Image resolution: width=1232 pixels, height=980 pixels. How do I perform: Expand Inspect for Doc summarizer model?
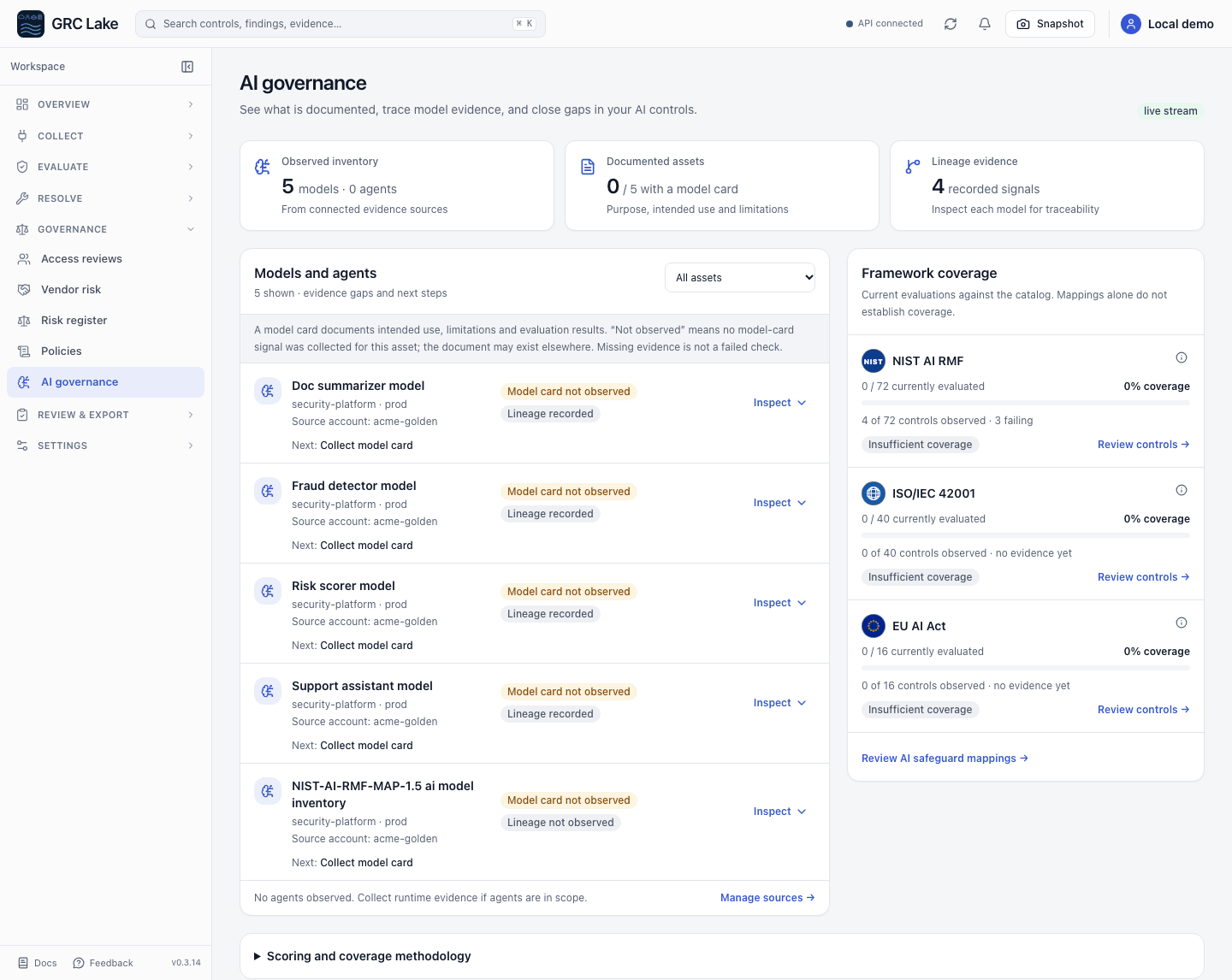(779, 403)
